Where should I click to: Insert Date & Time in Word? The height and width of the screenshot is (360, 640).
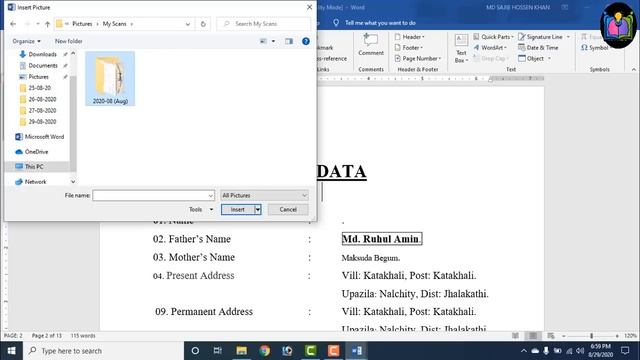538,48
